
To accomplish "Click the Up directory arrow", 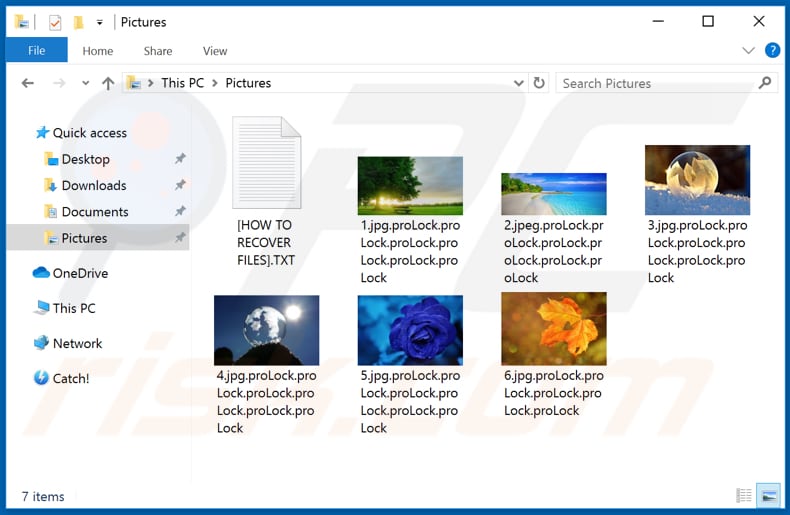I will point(106,83).
